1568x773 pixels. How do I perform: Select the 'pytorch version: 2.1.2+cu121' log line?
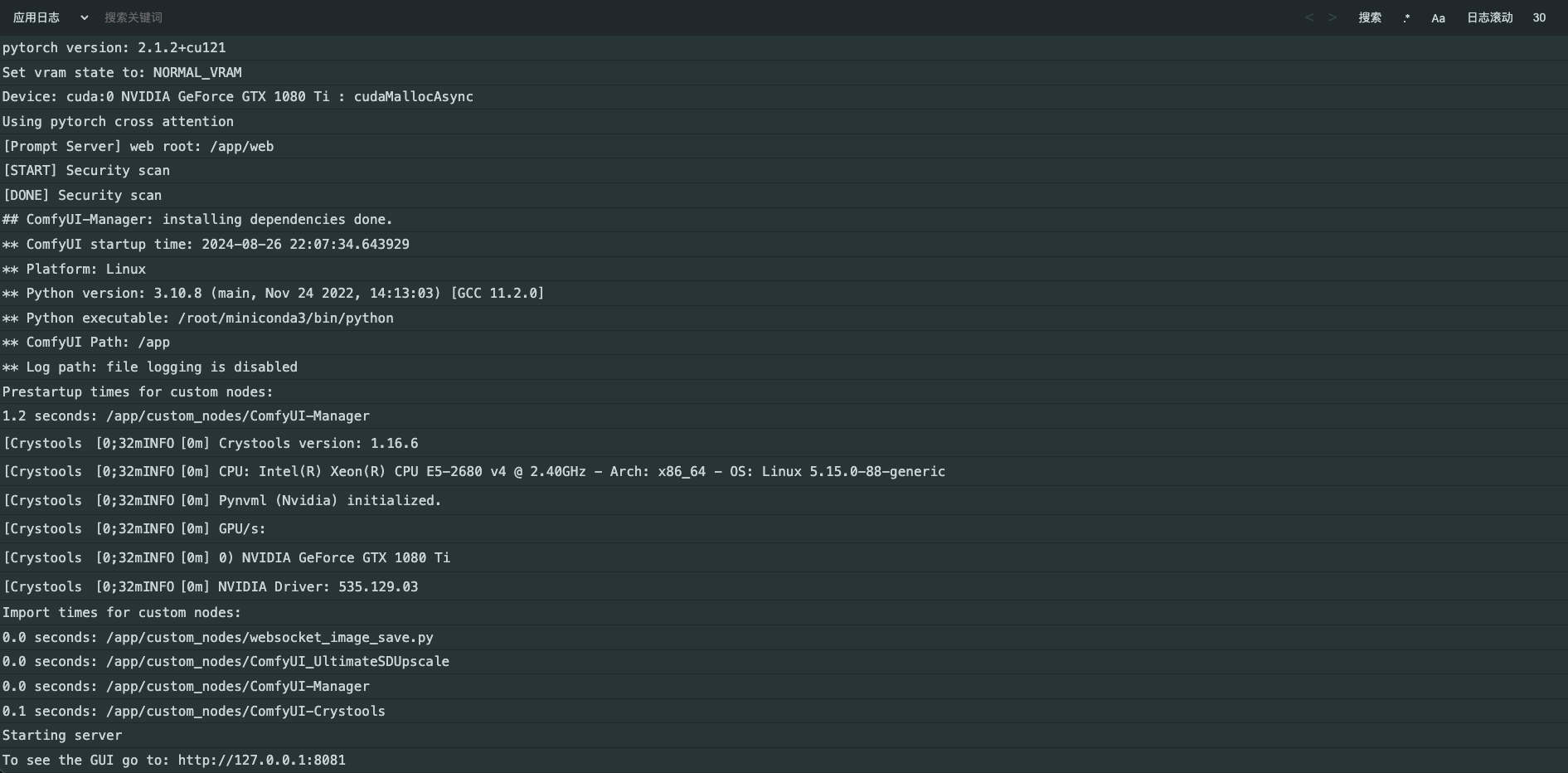114,48
